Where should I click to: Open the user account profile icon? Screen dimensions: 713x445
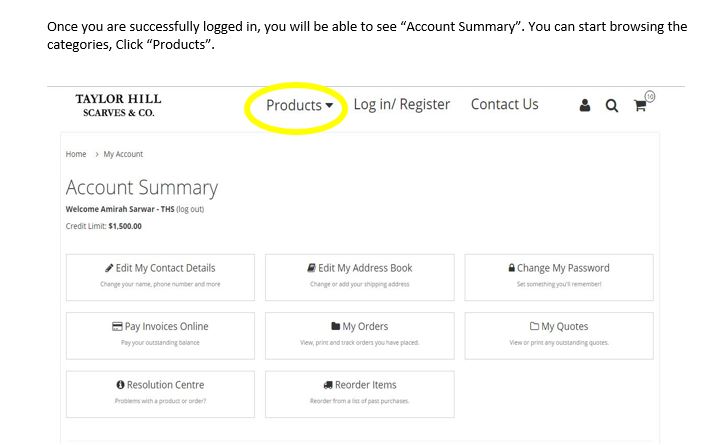[x=585, y=105]
